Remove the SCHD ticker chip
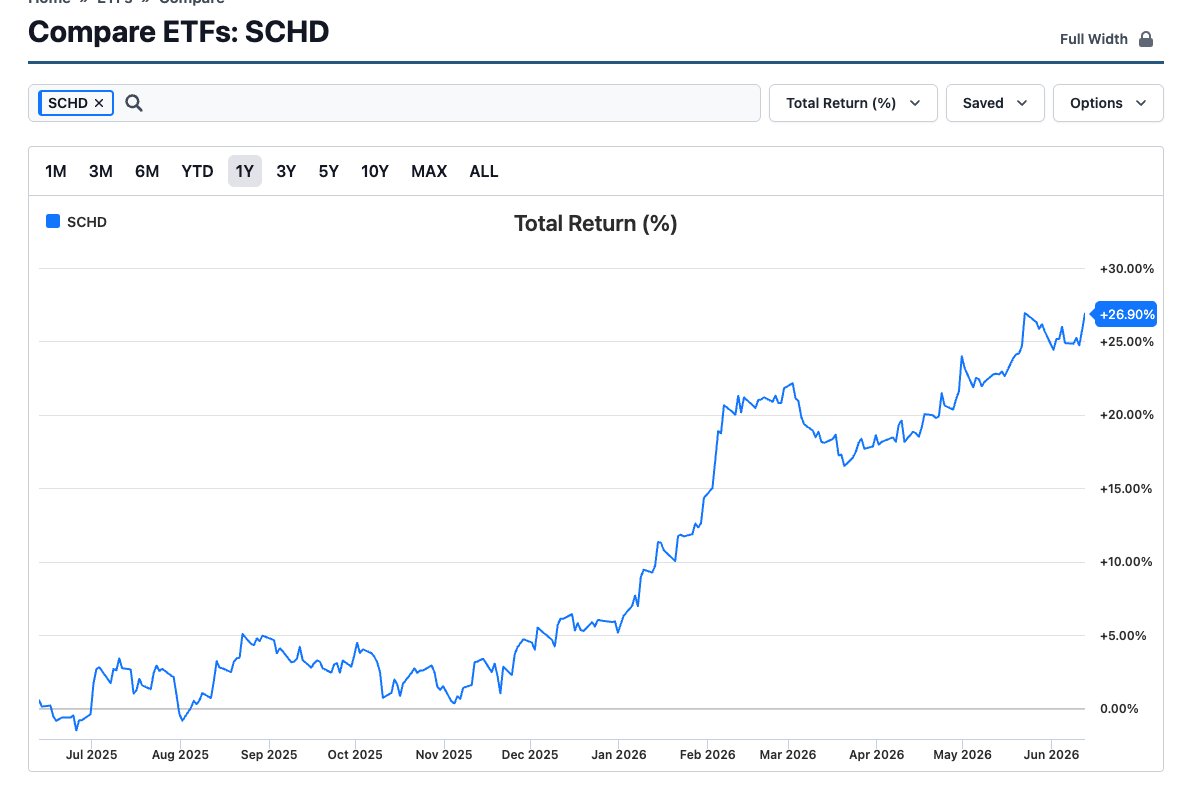1186x792 pixels. [x=99, y=103]
